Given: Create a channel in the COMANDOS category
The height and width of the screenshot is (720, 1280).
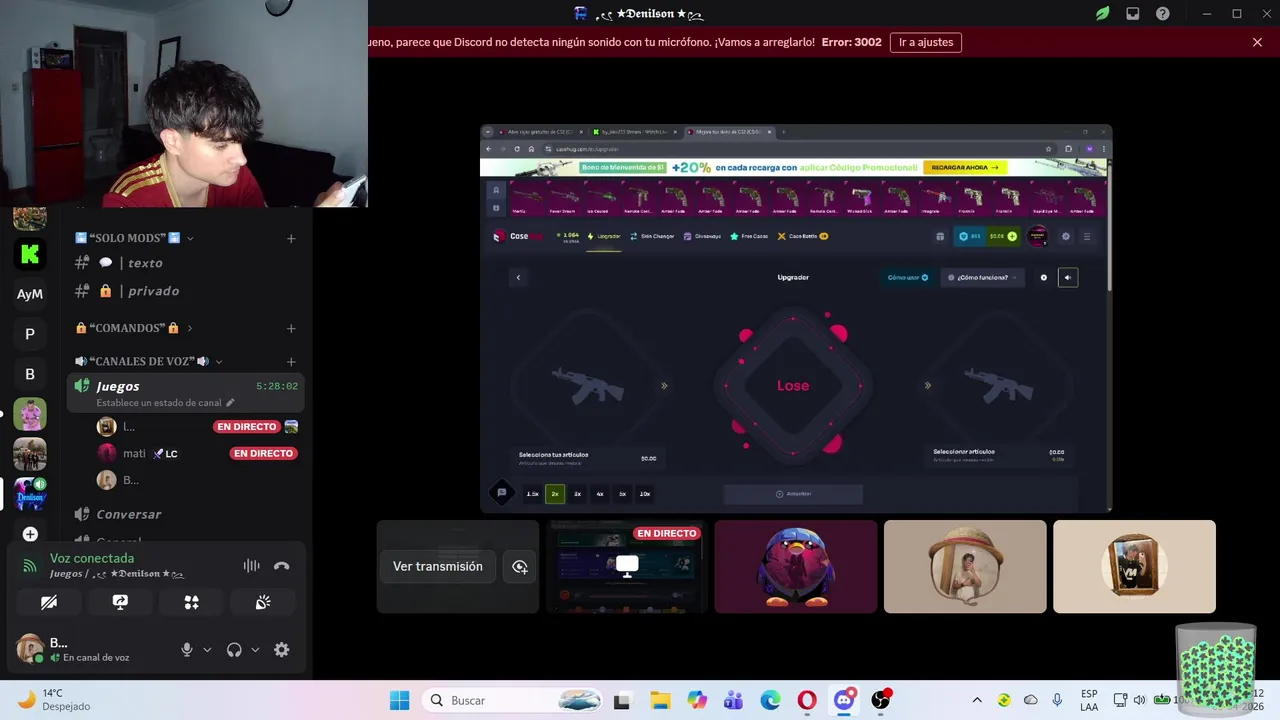Looking at the screenshot, I should (291, 328).
